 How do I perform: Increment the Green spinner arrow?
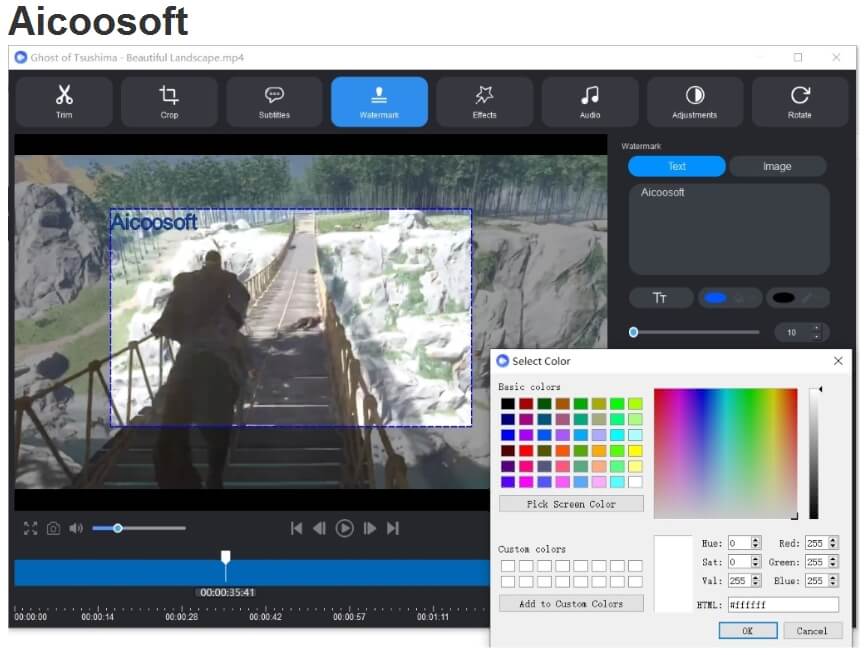833,559
